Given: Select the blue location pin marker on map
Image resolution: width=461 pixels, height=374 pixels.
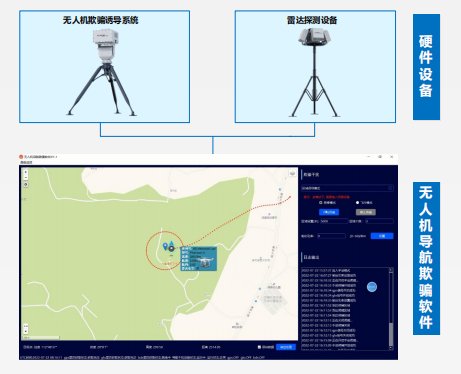Looking at the screenshot, I should coord(165,246).
